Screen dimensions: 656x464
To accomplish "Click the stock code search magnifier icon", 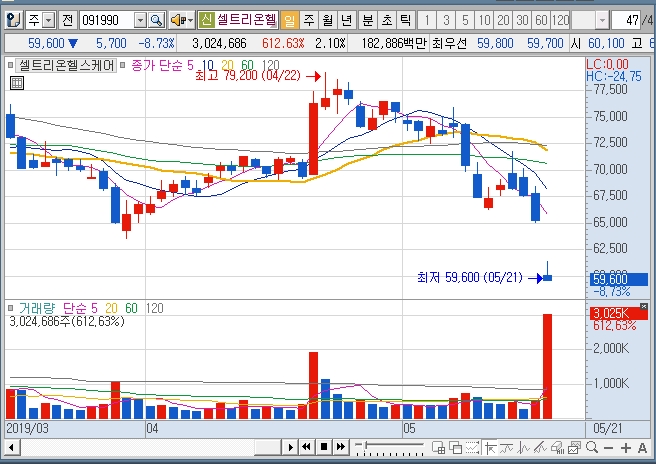I will coord(156,20).
